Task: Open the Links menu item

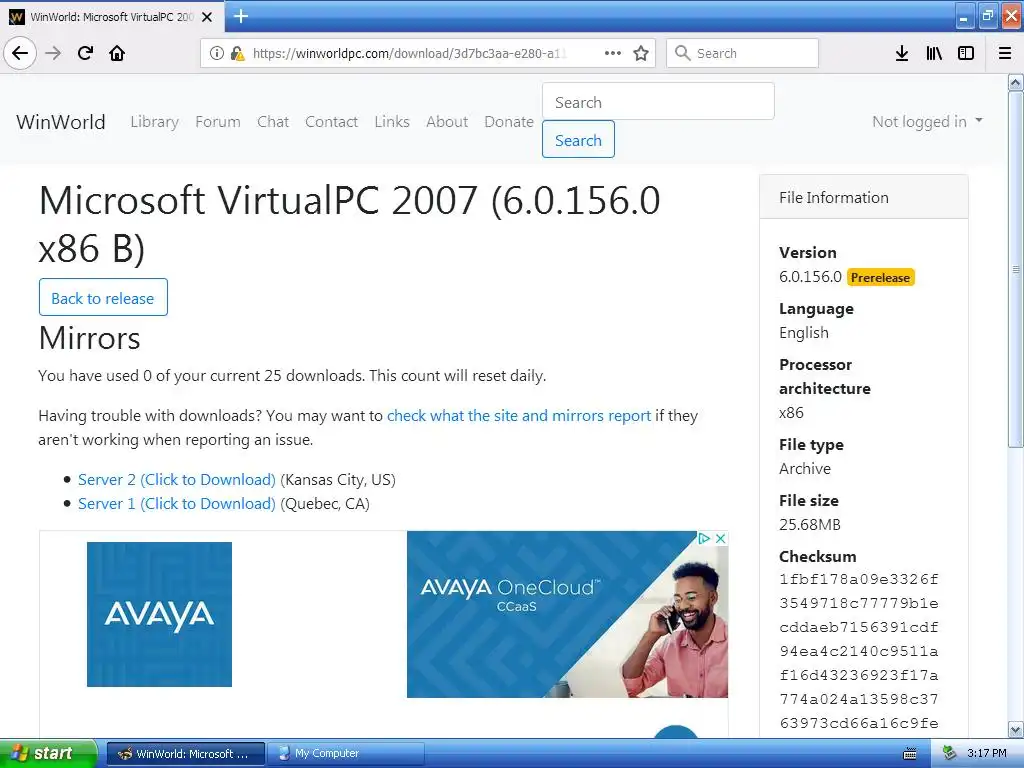Action: (x=392, y=121)
